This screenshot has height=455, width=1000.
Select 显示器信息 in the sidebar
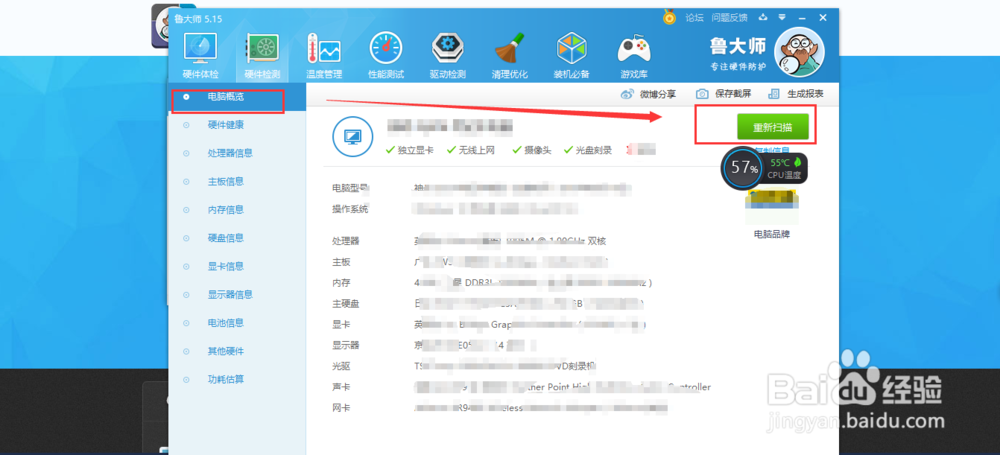pos(230,294)
